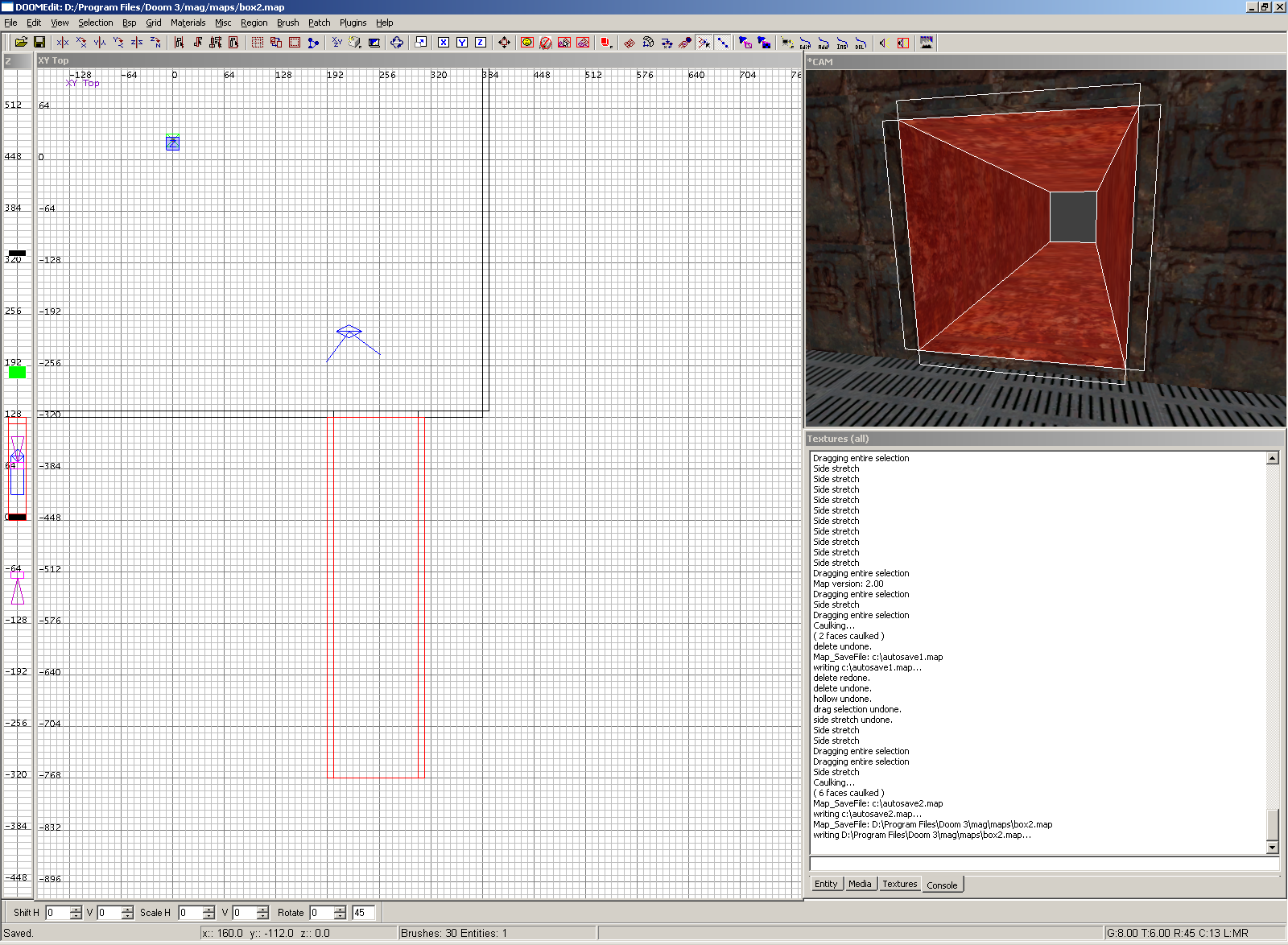Click the rotation angle field showing 45
Screen dimensions: 1288x945
click(363, 913)
